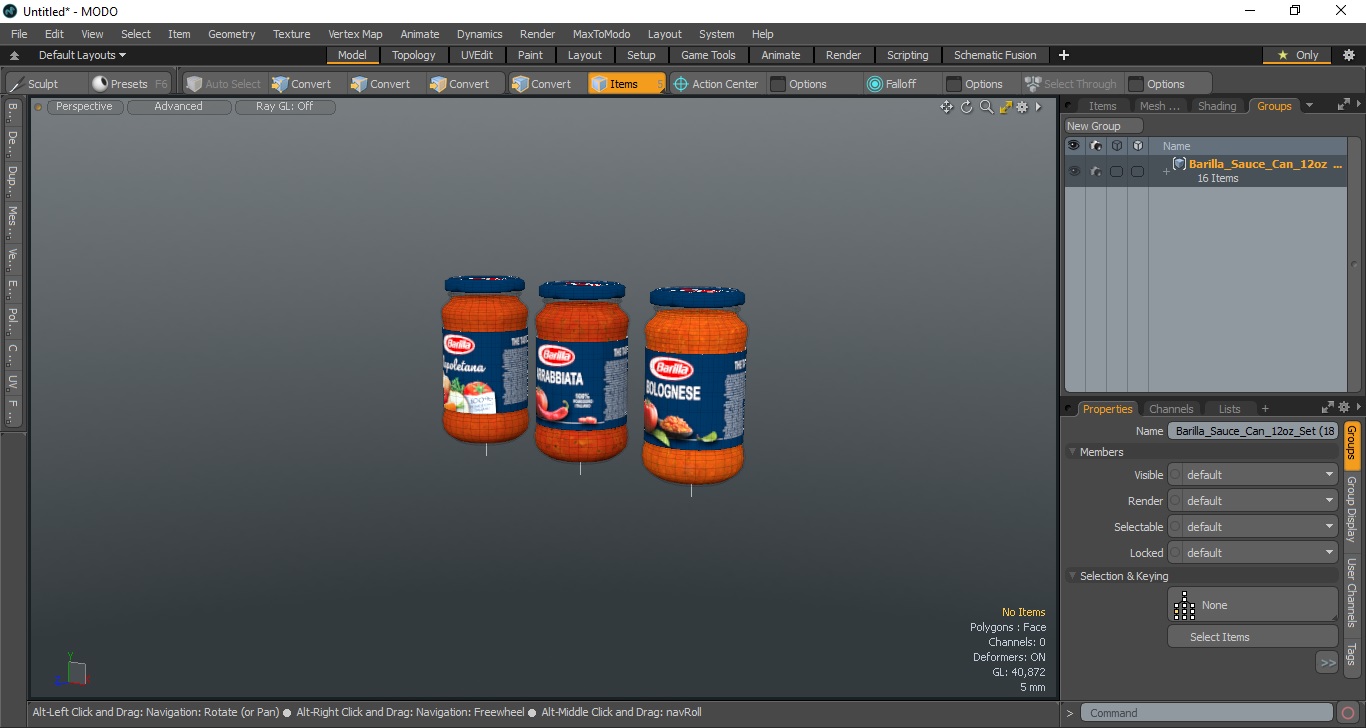Switch to the Schematic Fusion tab
Viewport: 1366px width, 728px height.
pyautogui.click(x=995, y=55)
